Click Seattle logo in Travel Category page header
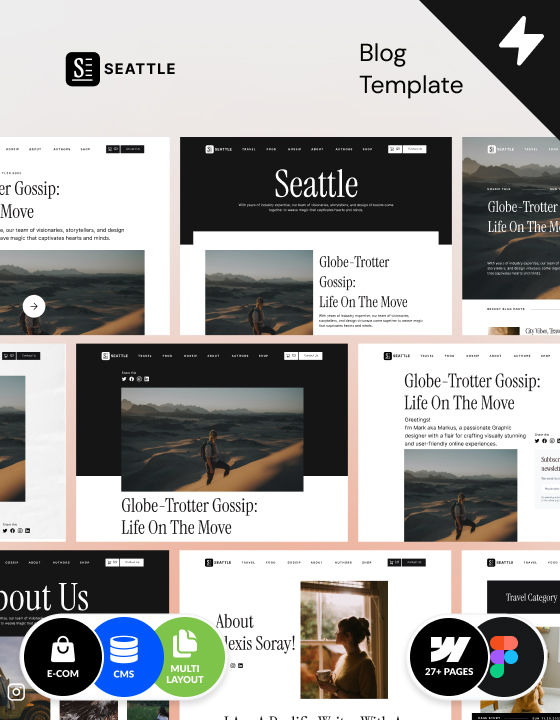This screenshot has width=560, height=720. click(500, 562)
